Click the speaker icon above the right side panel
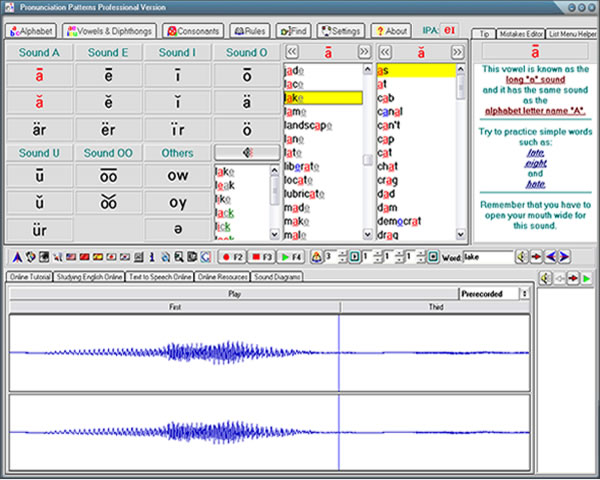 point(545,278)
